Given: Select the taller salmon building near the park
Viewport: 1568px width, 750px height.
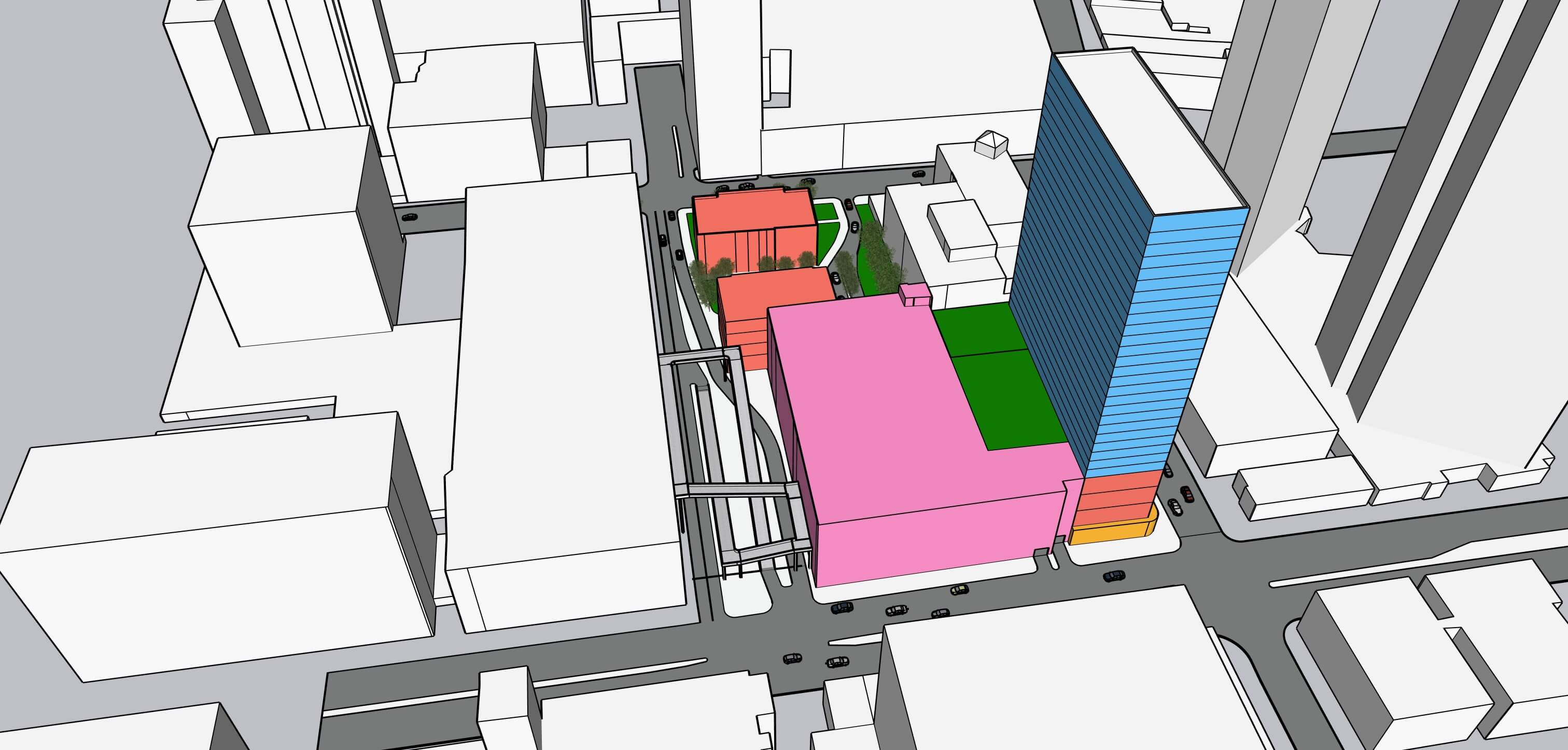Looking at the screenshot, I should 755,228.
